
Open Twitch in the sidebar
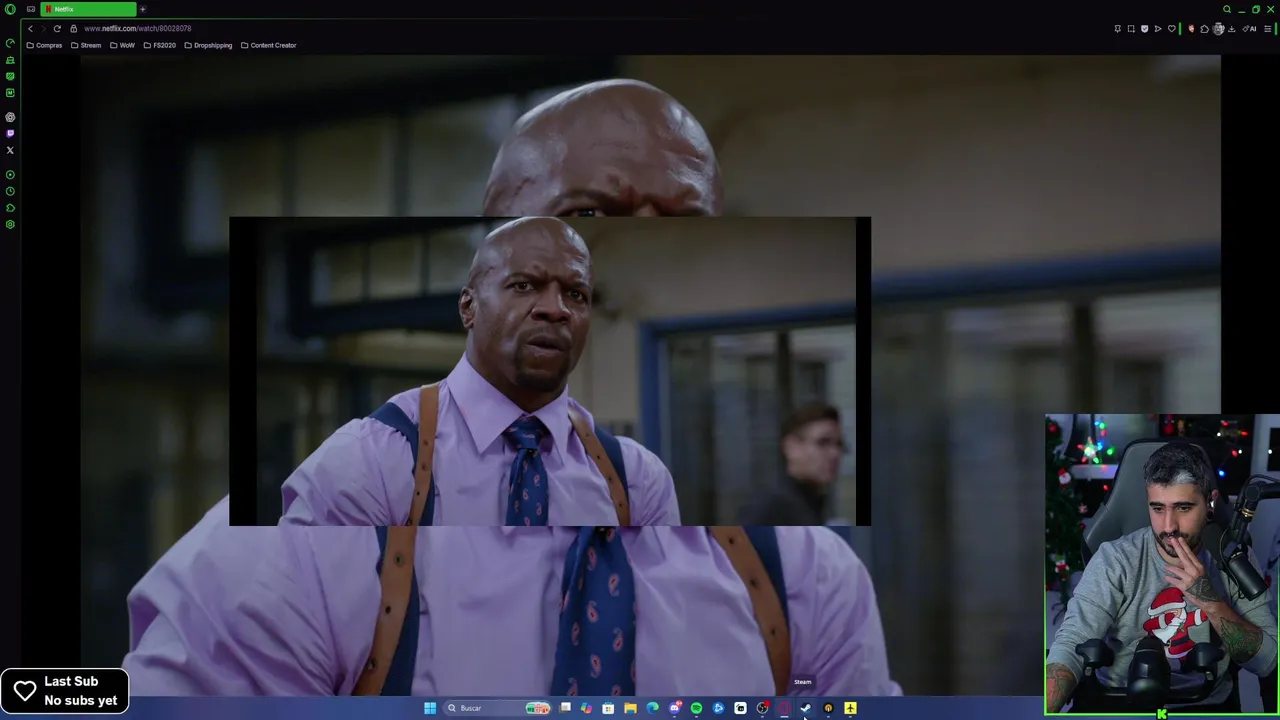click(x=10, y=133)
